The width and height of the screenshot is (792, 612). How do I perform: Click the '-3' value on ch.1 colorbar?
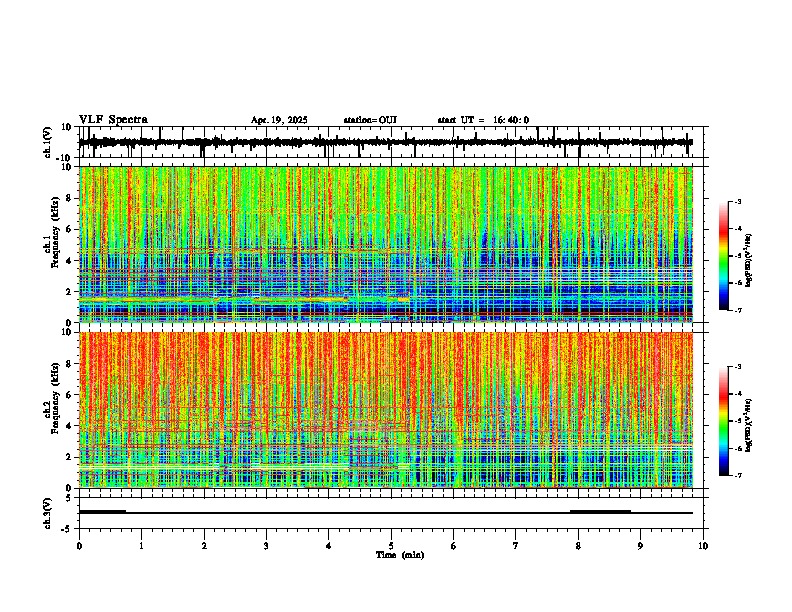737,201
